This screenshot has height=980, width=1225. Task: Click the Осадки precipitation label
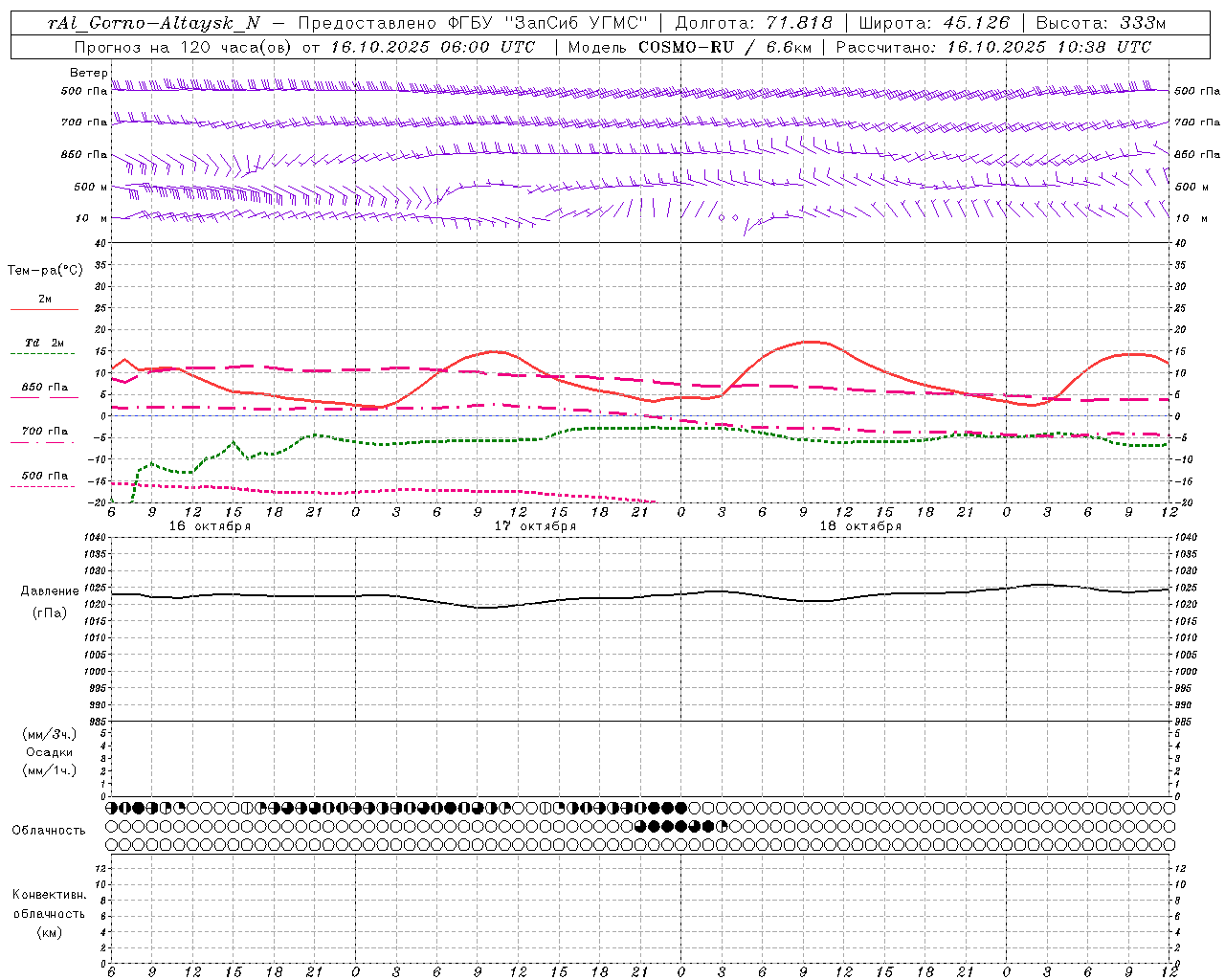[x=50, y=752]
